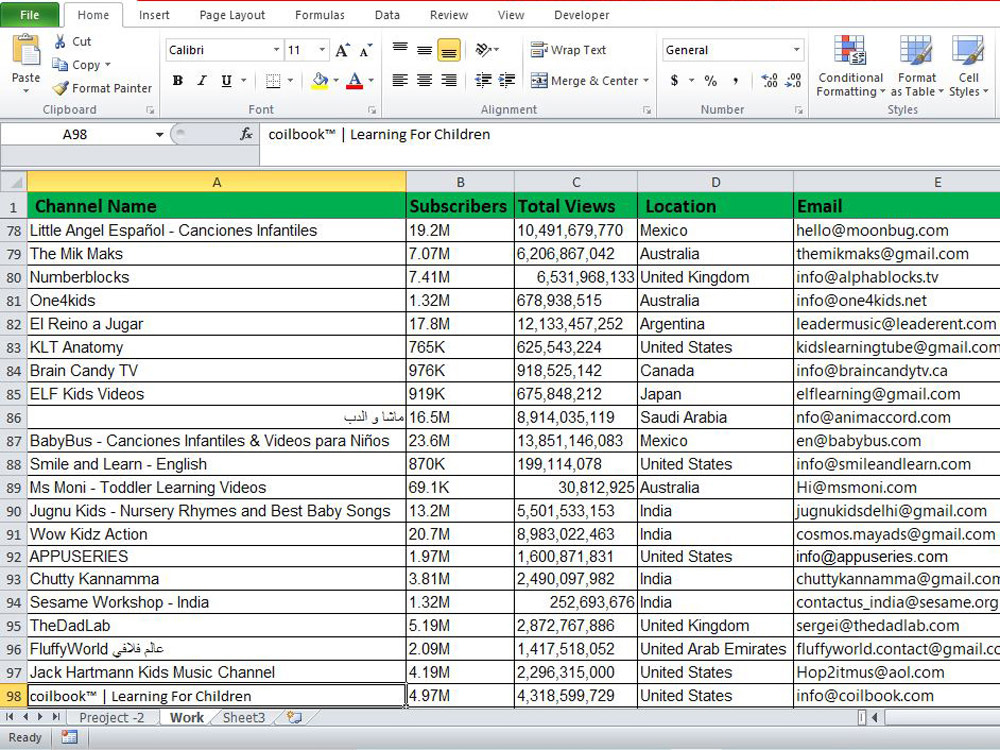Click the horizontal scrollbar left arrow

(875, 717)
